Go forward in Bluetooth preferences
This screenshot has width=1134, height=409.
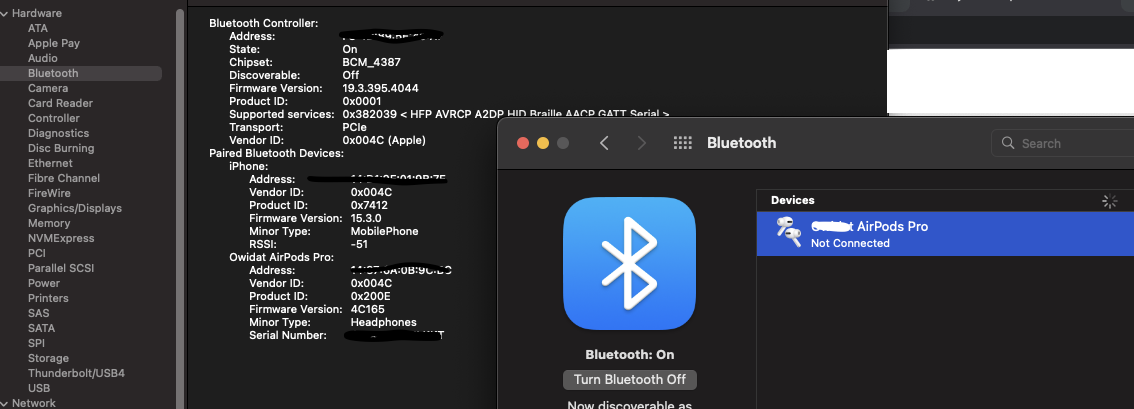tap(641, 143)
